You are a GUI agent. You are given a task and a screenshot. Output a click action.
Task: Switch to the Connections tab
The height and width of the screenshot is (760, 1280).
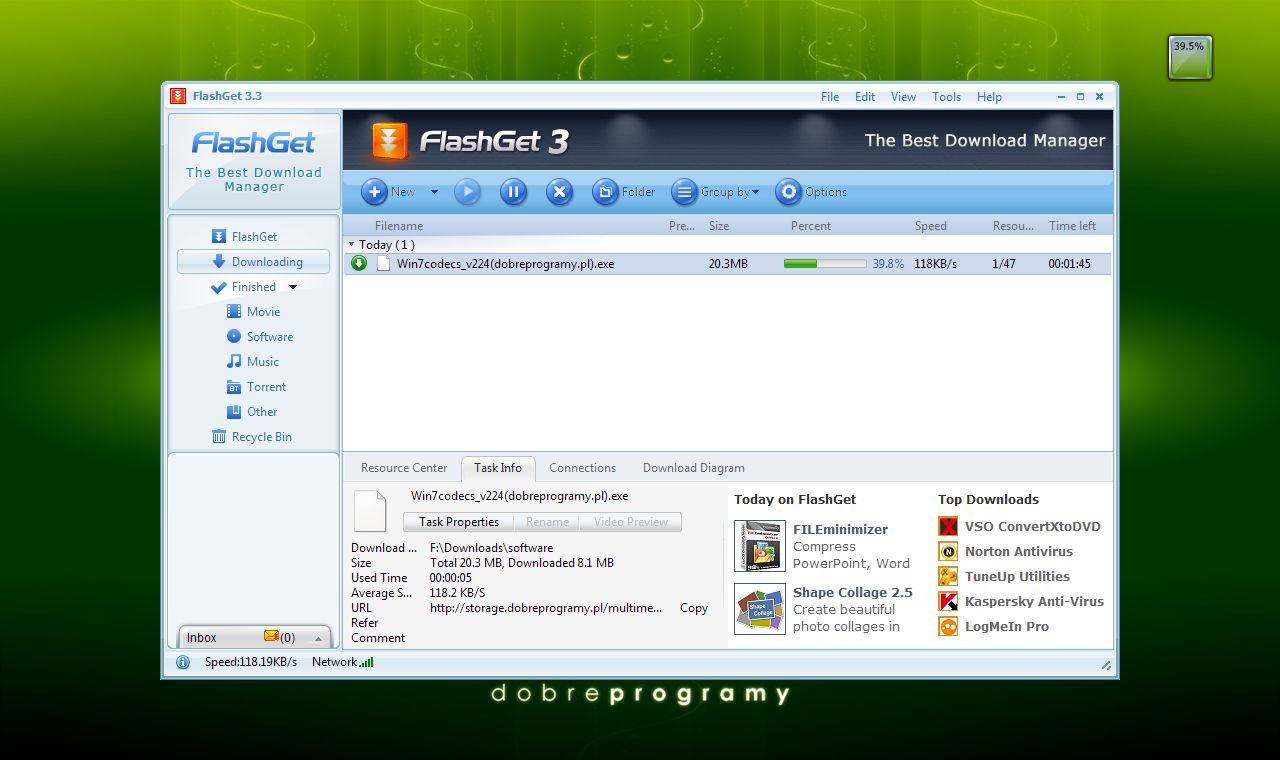582,468
